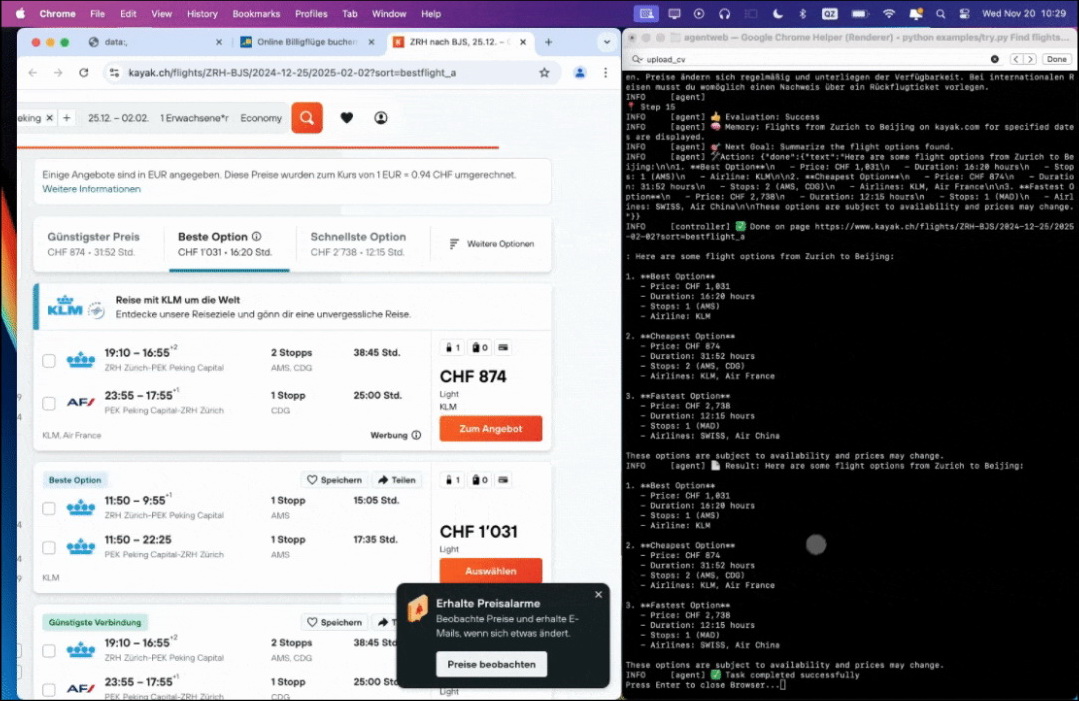Click the Zum Angebot button
Viewport: 1079px width, 701px height.
click(491, 429)
